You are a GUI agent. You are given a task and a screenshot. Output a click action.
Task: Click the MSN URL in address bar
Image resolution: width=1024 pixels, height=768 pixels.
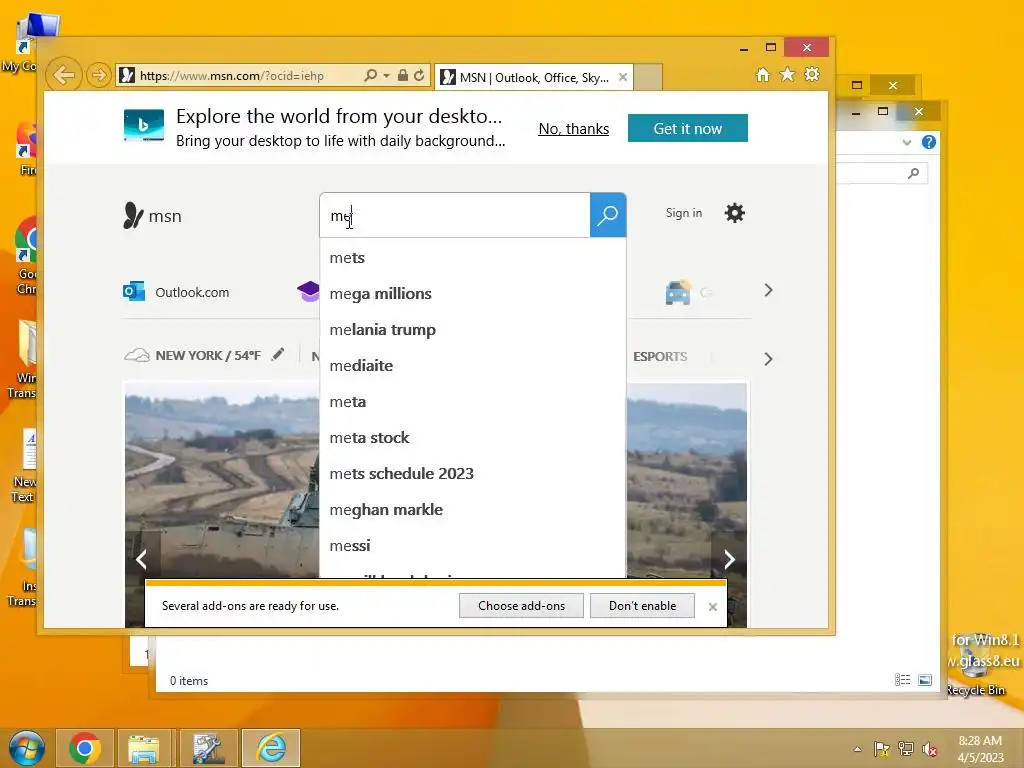(x=232, y=76)
